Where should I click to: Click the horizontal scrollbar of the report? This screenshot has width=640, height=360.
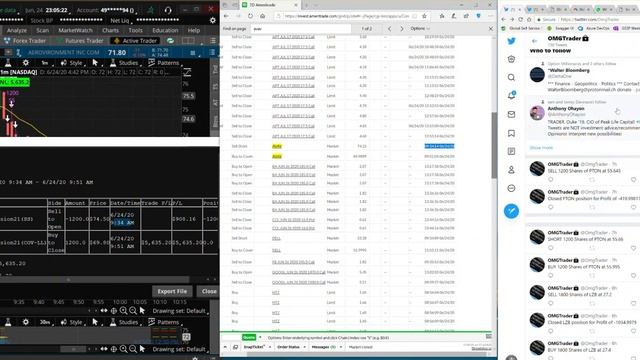point(95,280)
